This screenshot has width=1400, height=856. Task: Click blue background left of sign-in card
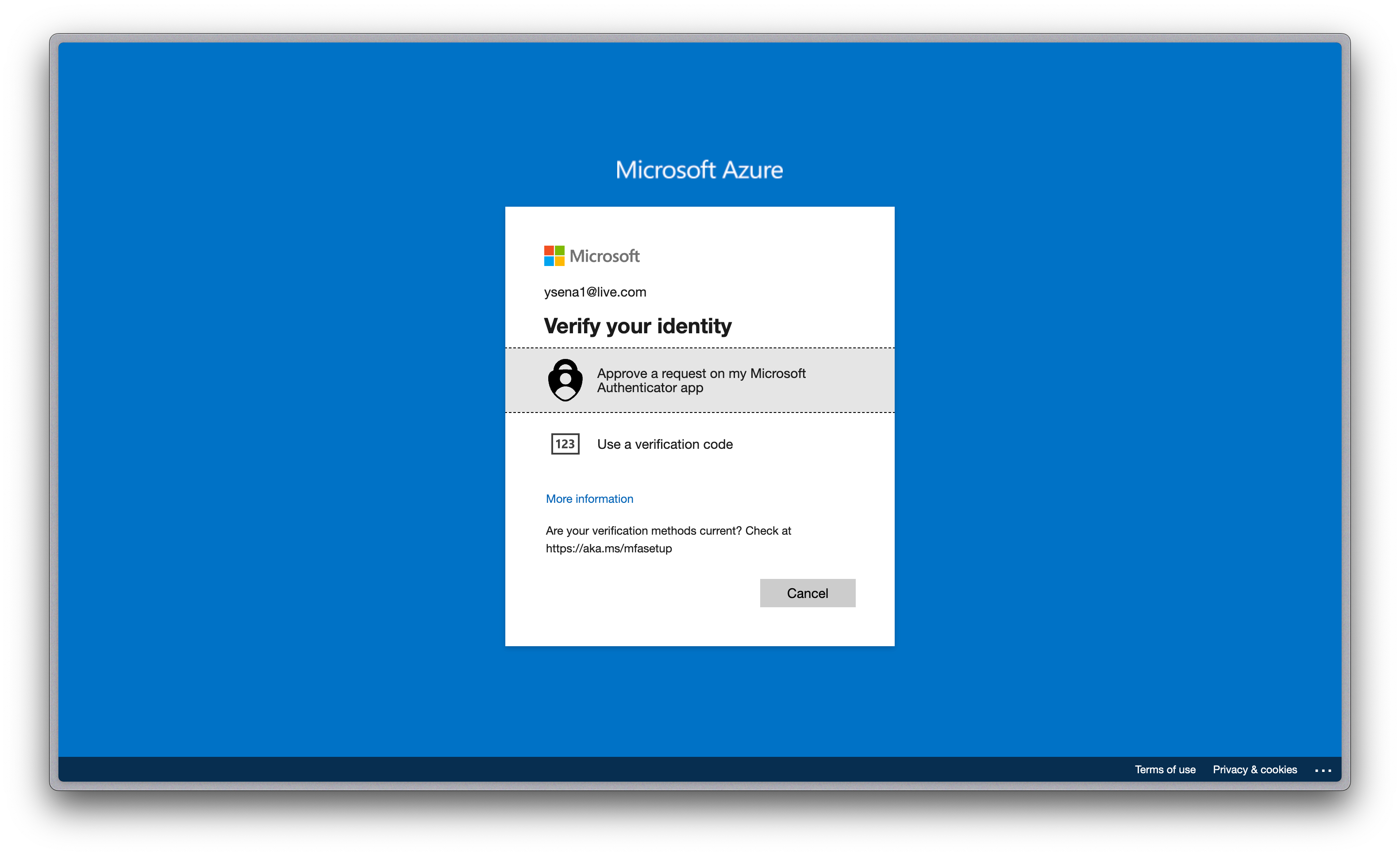pos(284,426)
